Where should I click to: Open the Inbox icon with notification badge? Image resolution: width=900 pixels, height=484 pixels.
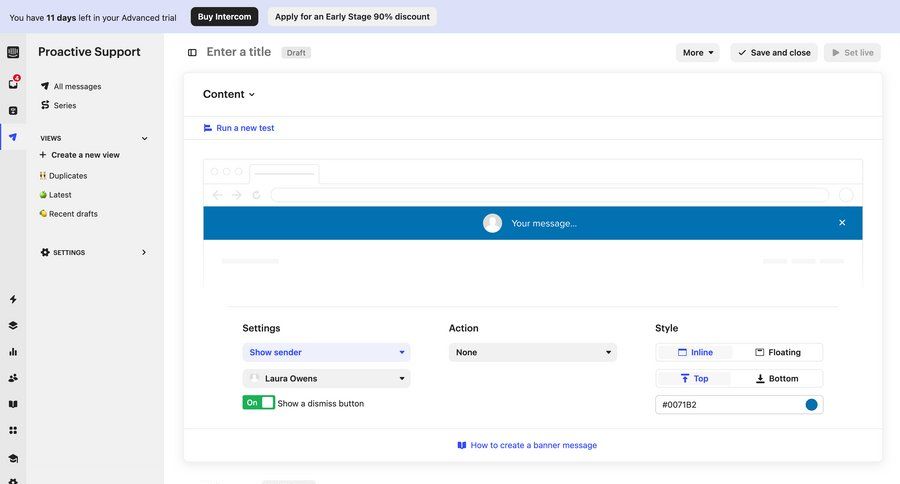13,83
